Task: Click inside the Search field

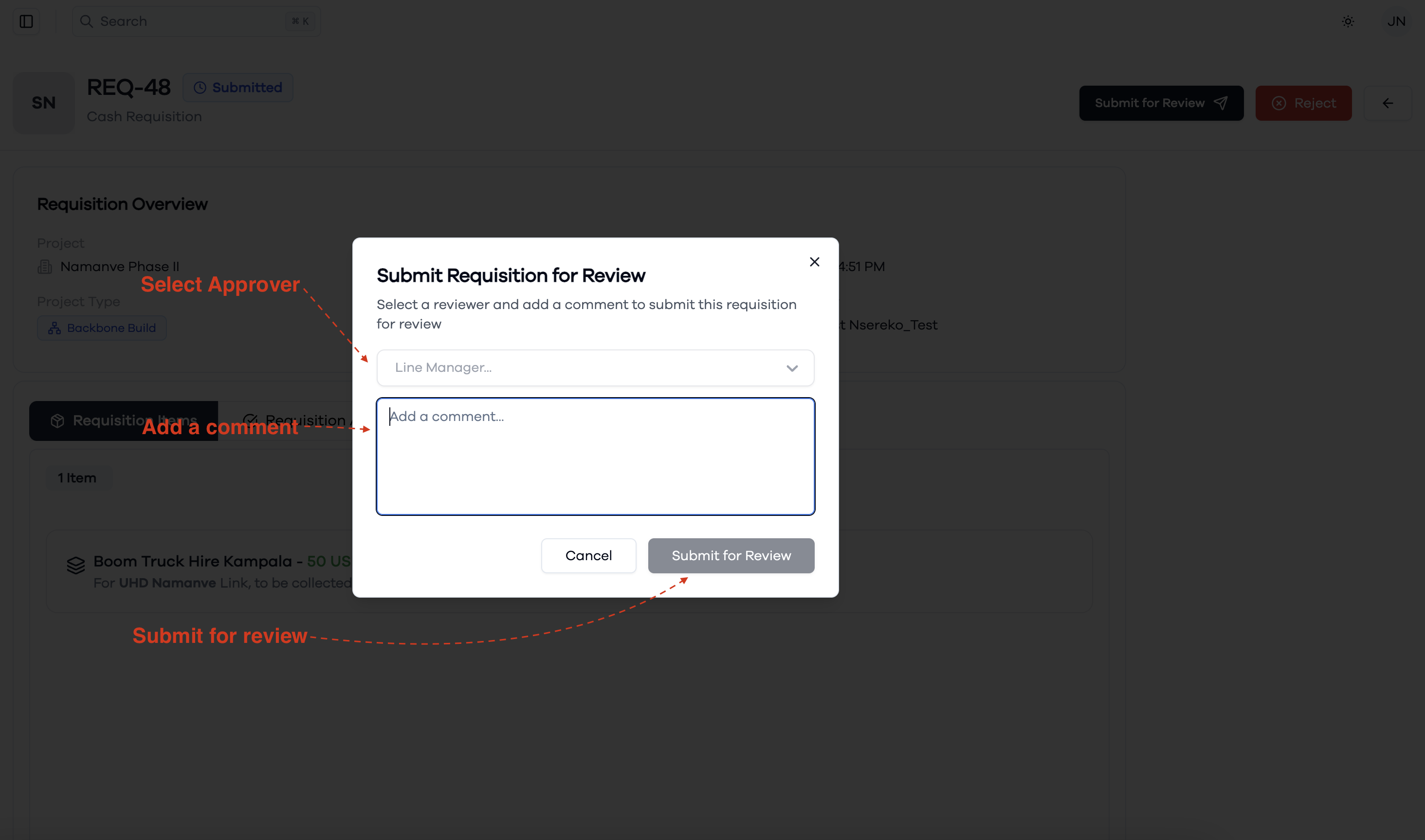Action: [x=197, y=21]
